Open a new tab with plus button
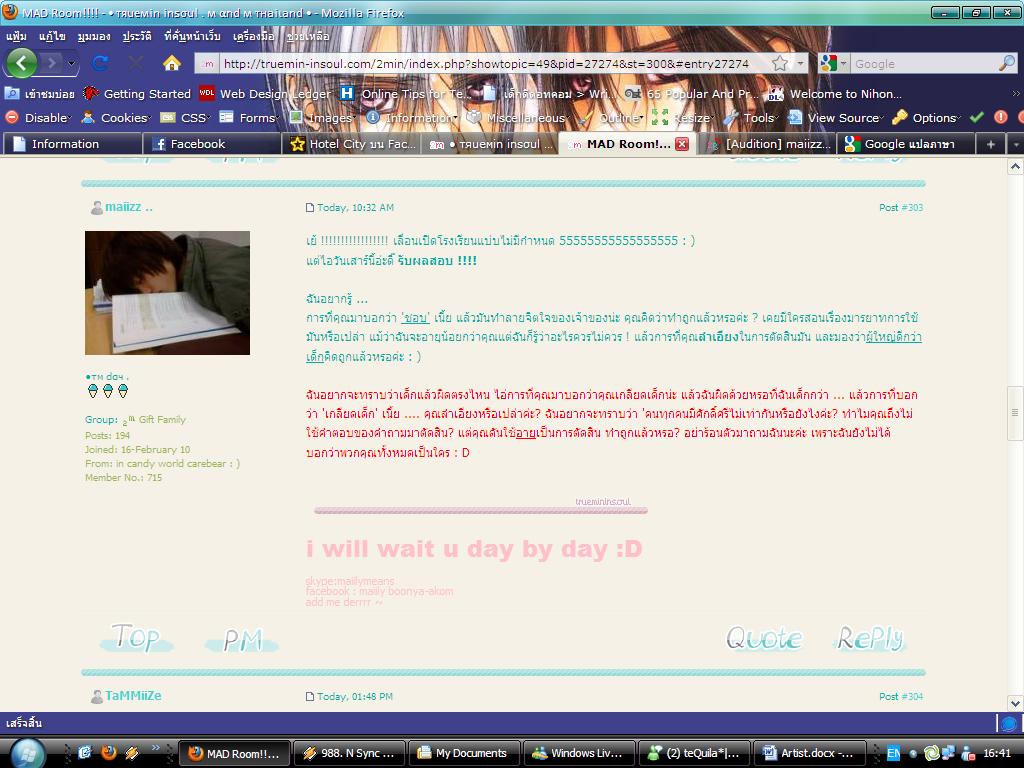The width and height of the screenshot is (1024, 768). [x=990, y=144]
